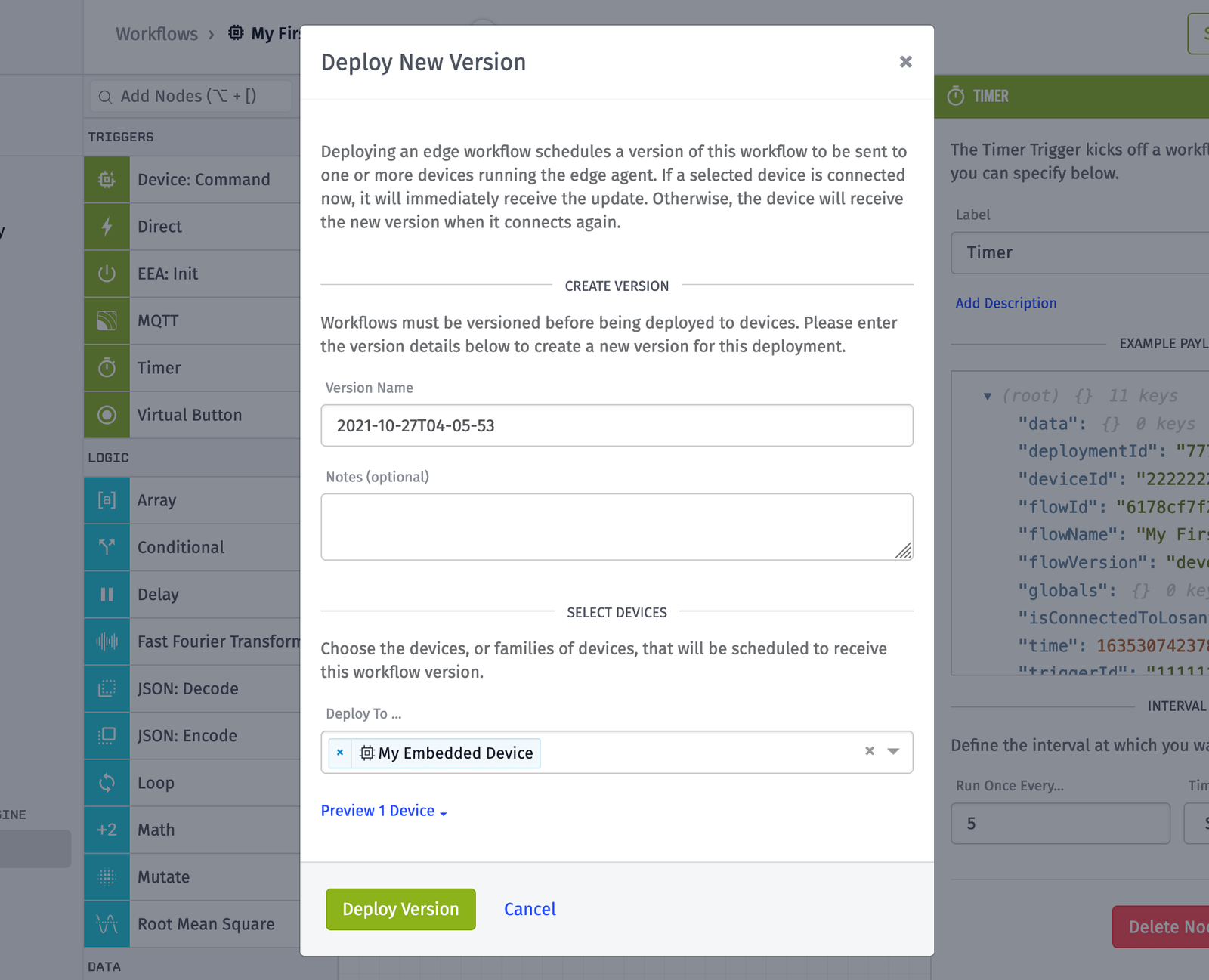The width and height of the screenshot is (1209, 980).
Task: Click the Loop node icon
Action: [x=107, y=783]
